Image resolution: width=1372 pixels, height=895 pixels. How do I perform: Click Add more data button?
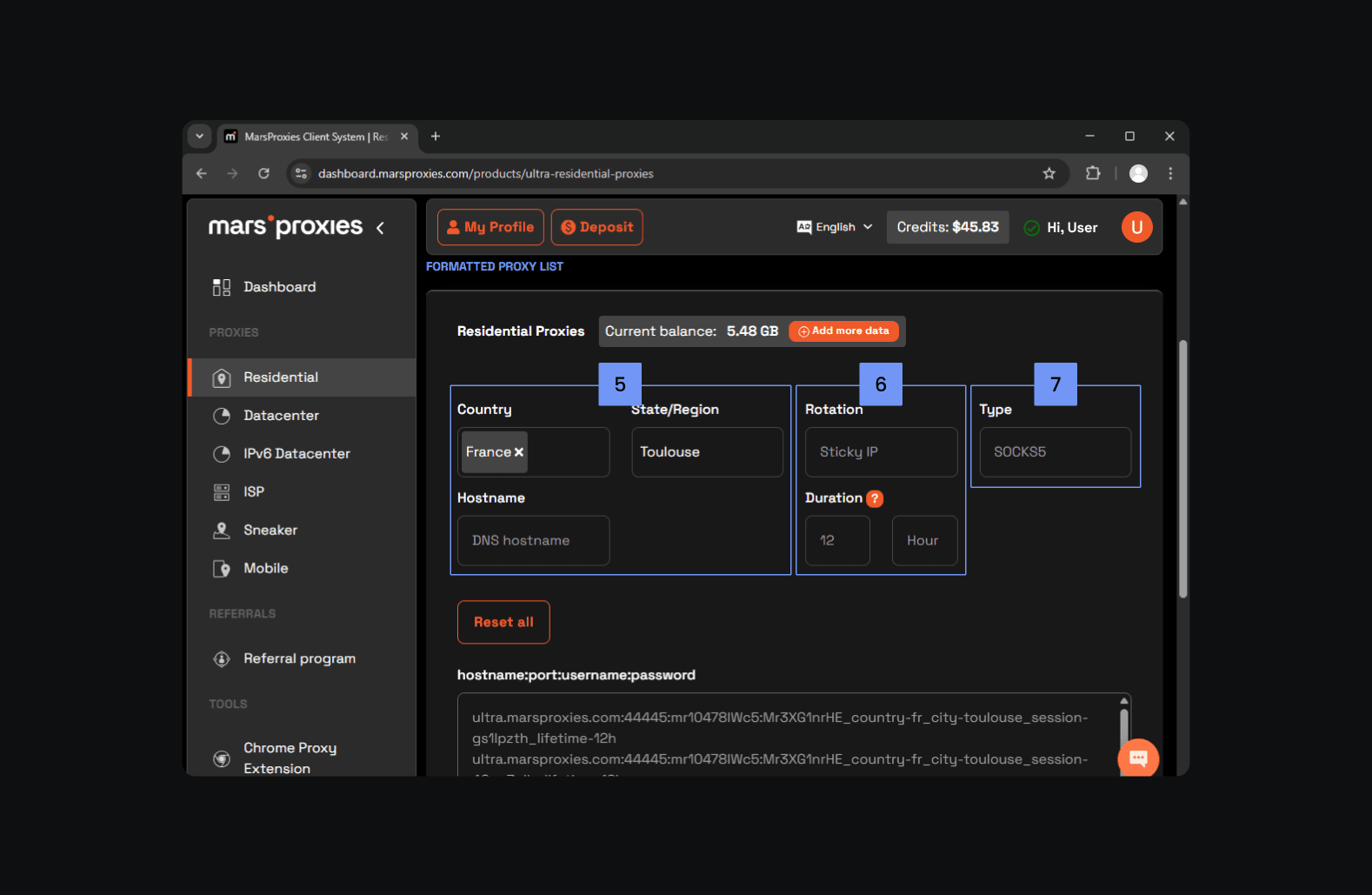pyautogui.click(x=843, y=331)
